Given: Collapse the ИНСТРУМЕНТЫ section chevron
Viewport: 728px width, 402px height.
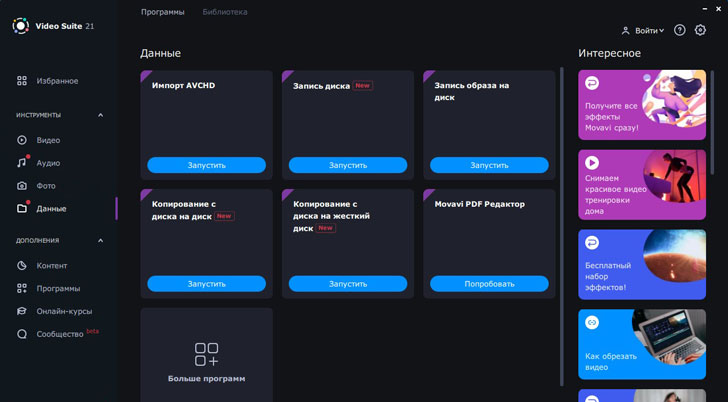Looking at the screenshot, I should coord(100,115).
